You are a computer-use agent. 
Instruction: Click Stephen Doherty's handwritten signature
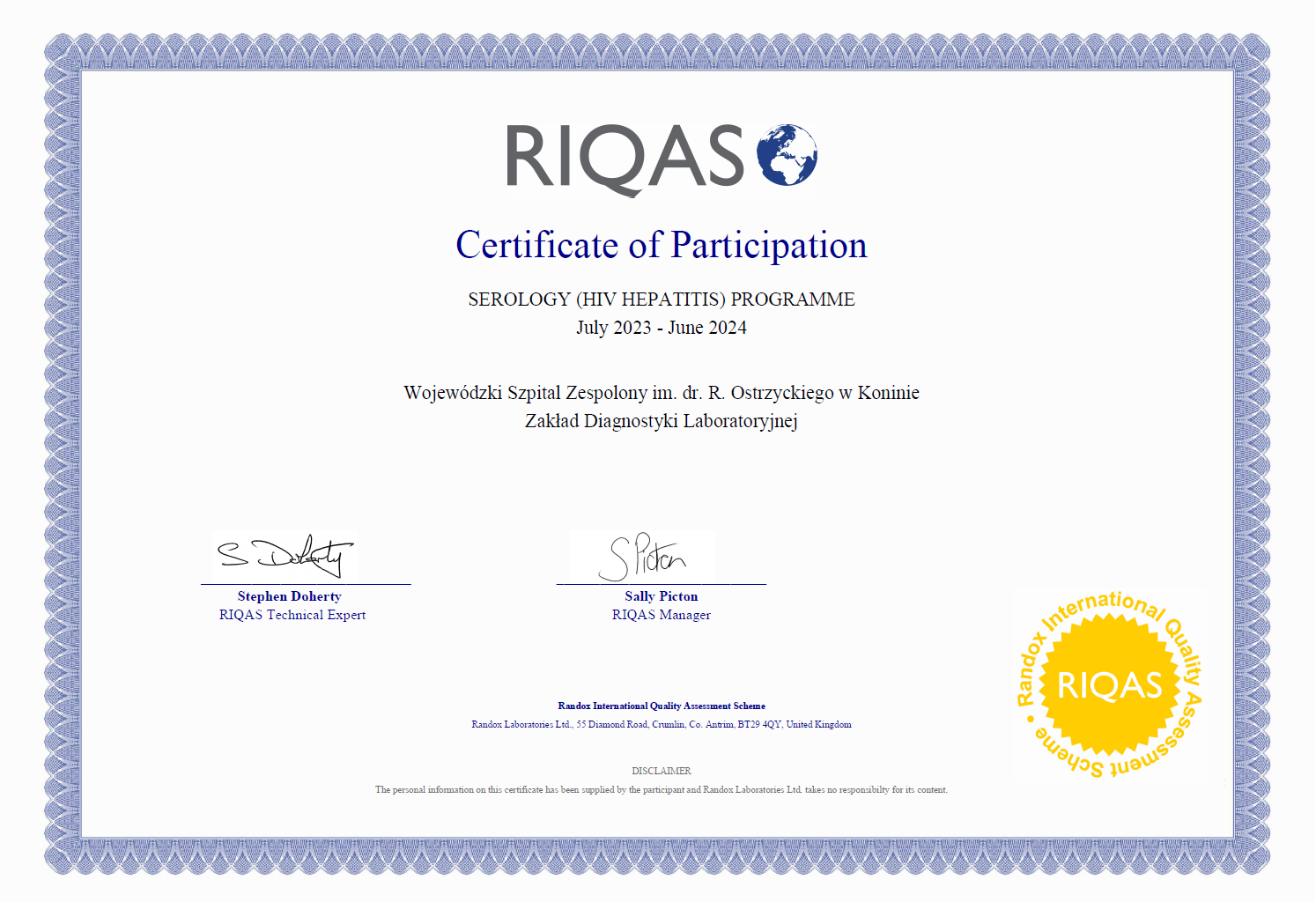click(285, 556)
